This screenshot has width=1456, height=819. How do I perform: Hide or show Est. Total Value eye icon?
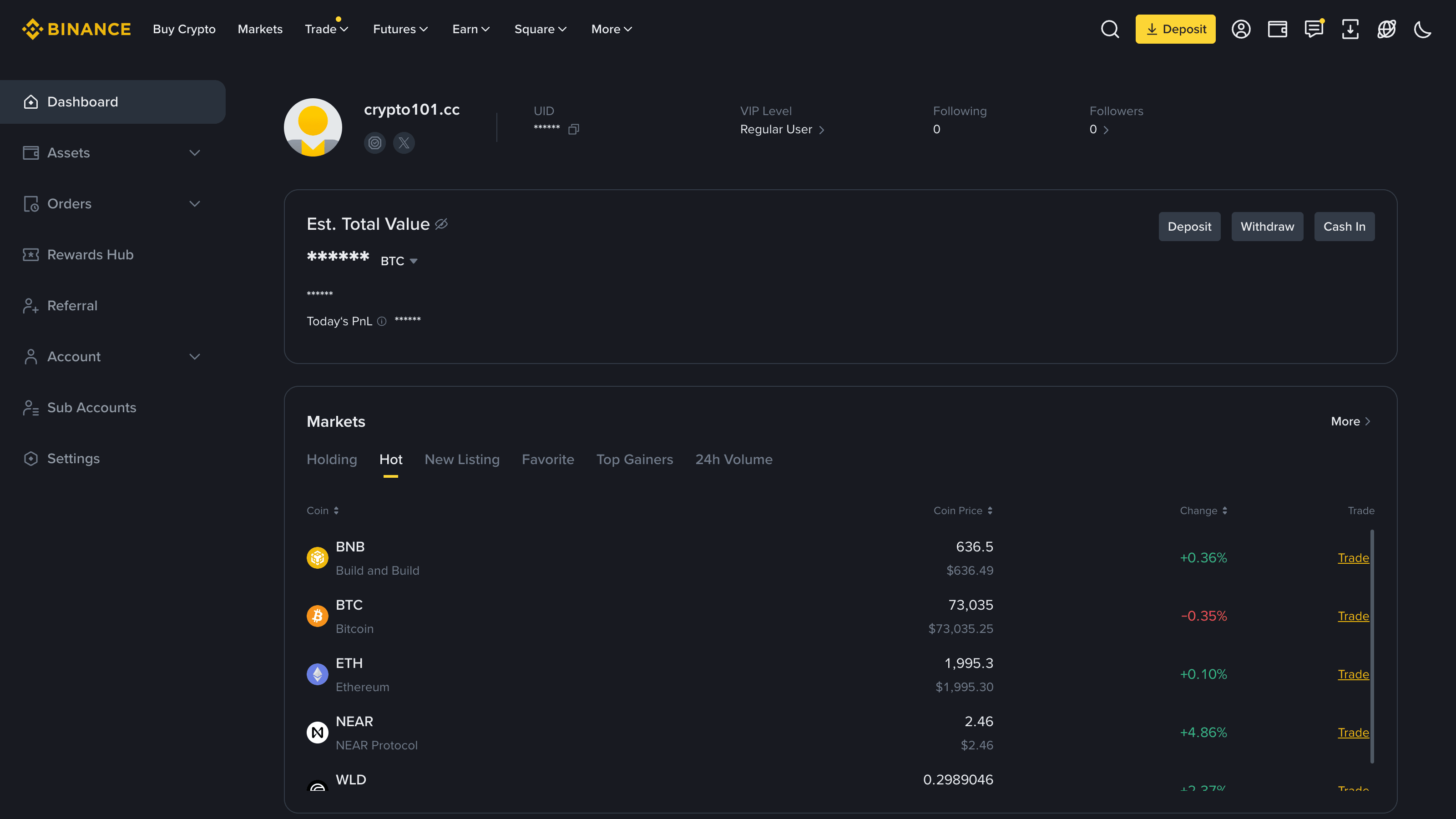pyautogui.click(x=441, y=224)
